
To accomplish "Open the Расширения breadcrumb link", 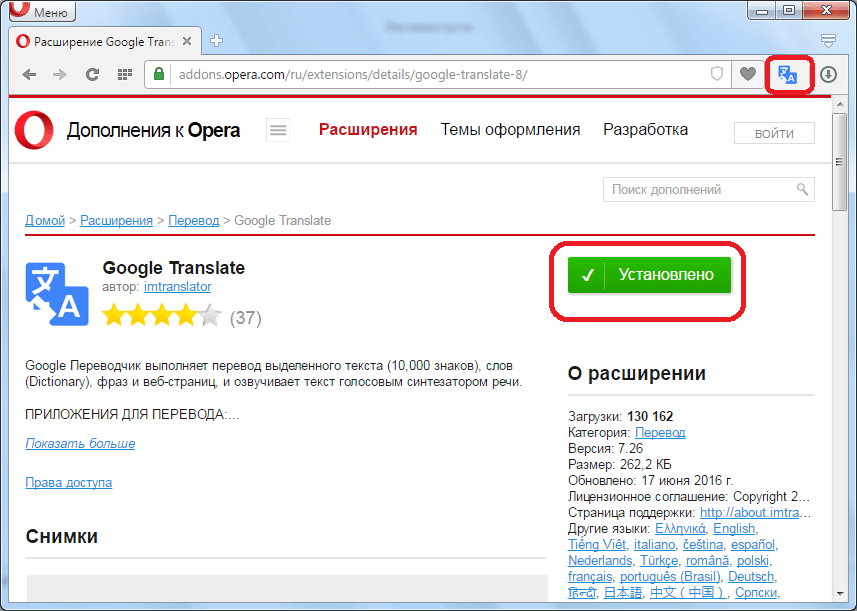I will tap(116, 221).
